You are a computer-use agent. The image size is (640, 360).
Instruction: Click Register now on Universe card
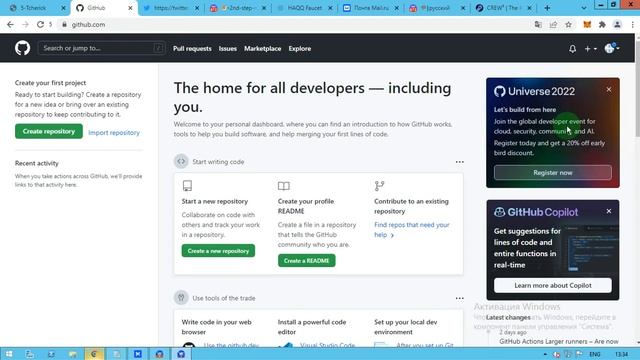click(x=553, y=173)
